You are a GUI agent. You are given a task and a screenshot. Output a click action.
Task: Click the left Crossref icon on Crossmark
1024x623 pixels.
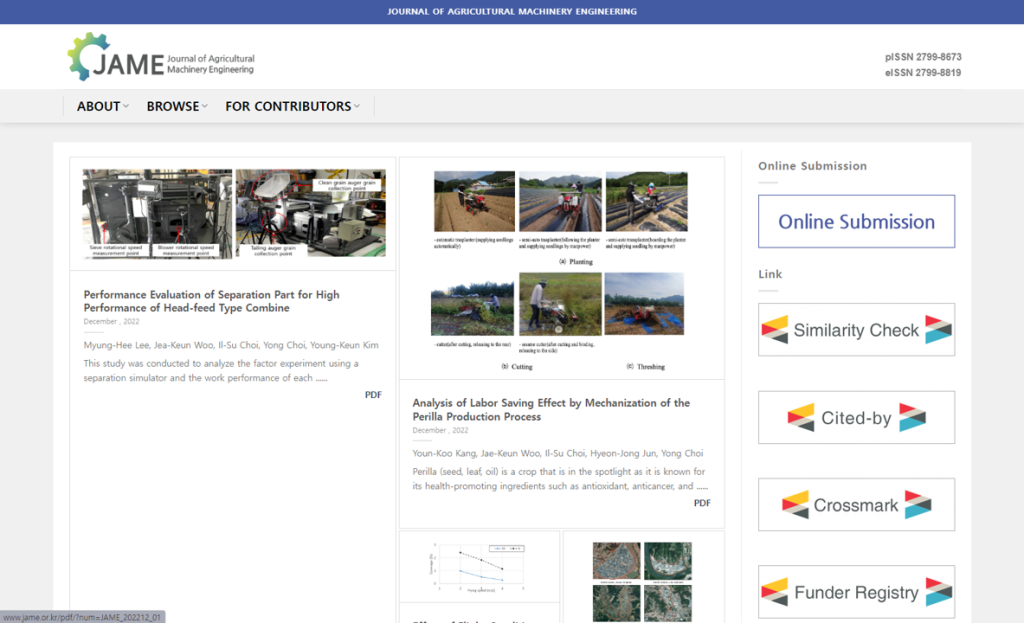tap(795, 505)
